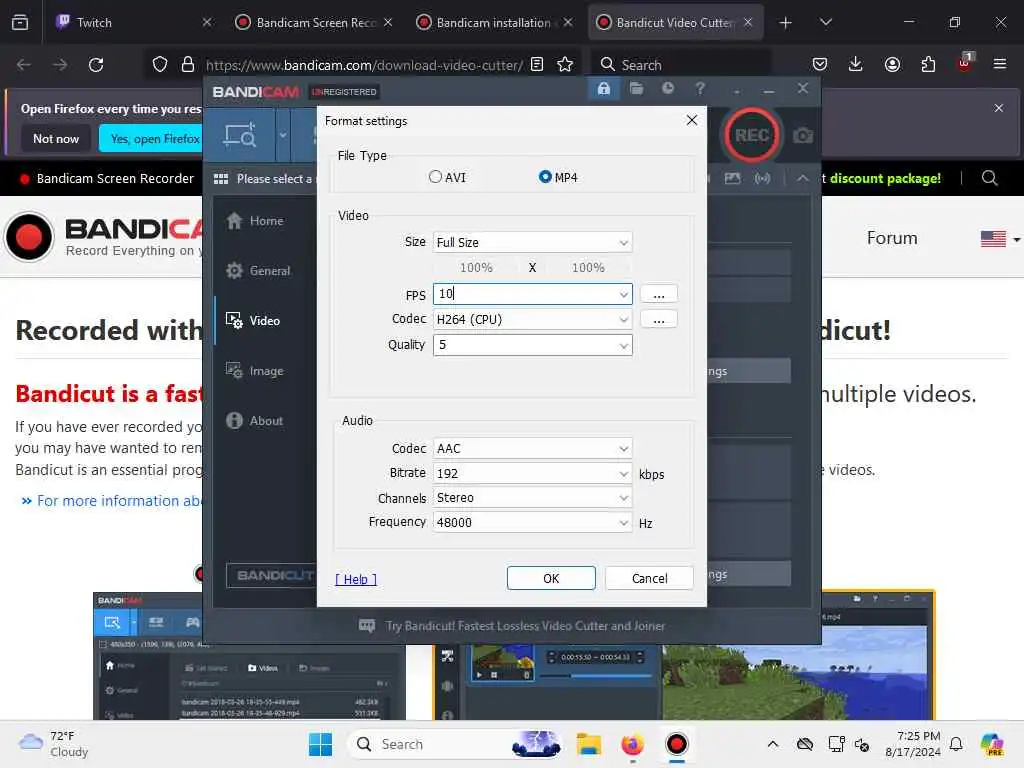Open the video Size dropdown
Screen dimensions: 1024x768
[x=532, y=242]
